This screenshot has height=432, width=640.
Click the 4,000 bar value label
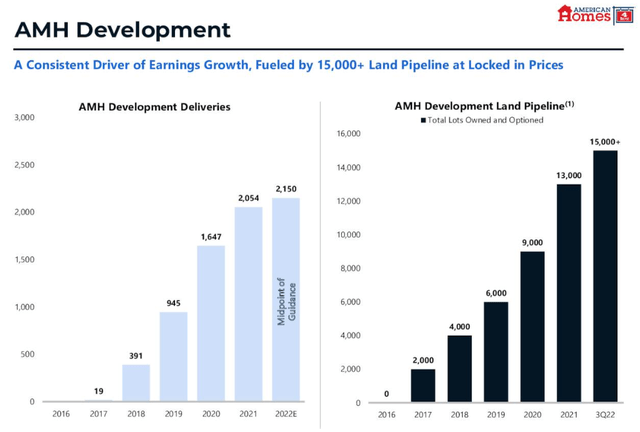[460, 327]
